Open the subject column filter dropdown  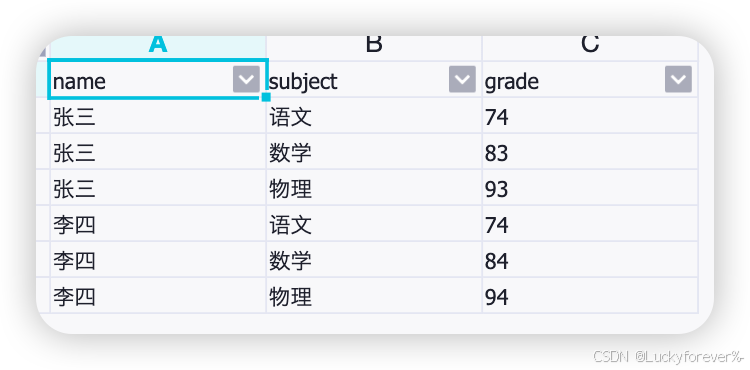(462, 79)
